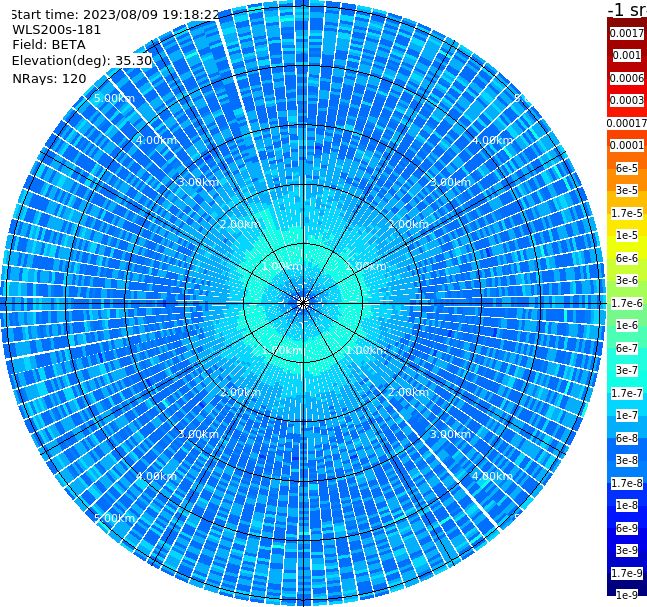Click the 6e-8 colorbar label
The image size is (647, 607).
pyautogui.click(x=627, y=438)
